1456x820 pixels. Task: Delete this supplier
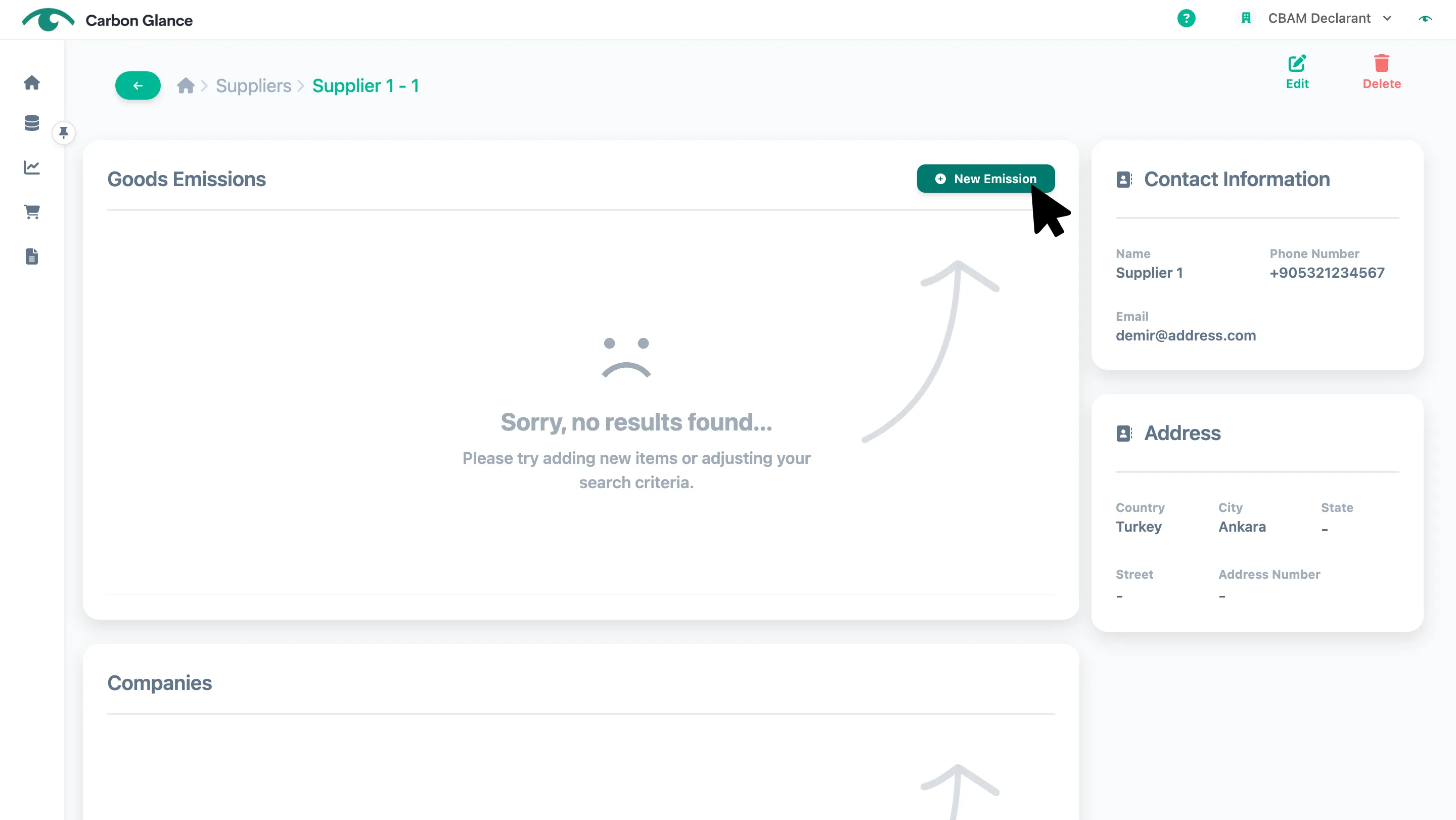pos(1381,72)
